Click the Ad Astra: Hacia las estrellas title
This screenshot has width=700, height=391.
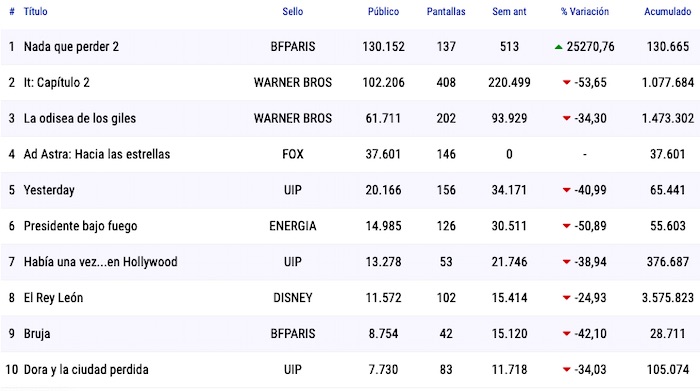(97, 154)
